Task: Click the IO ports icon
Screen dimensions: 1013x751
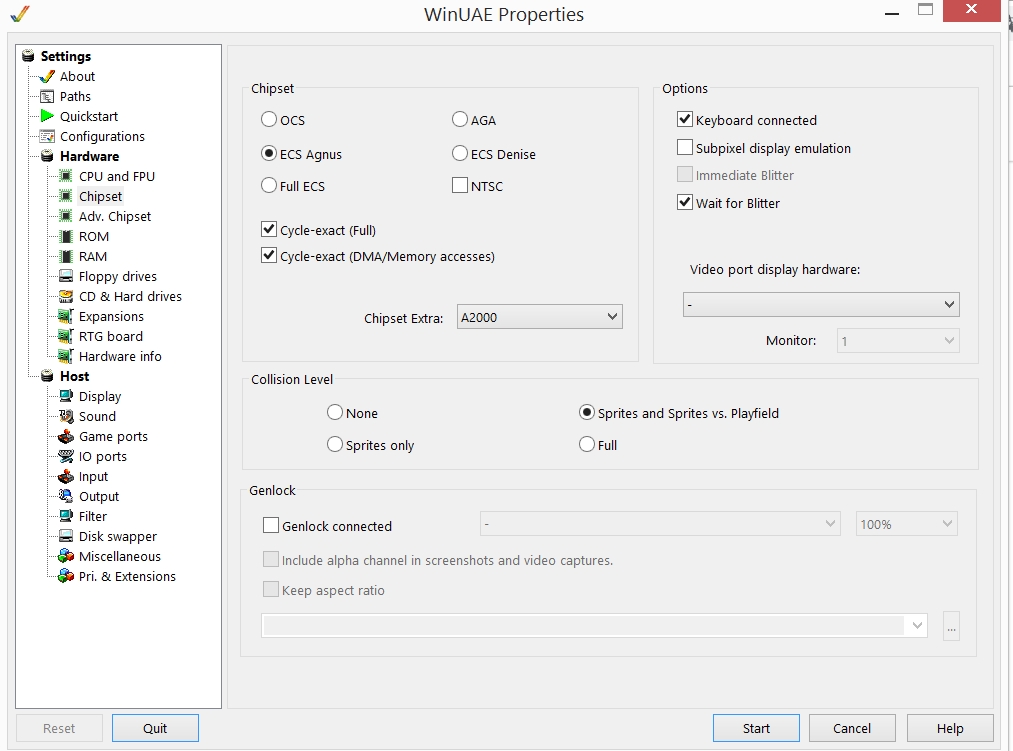Action: 65,456
